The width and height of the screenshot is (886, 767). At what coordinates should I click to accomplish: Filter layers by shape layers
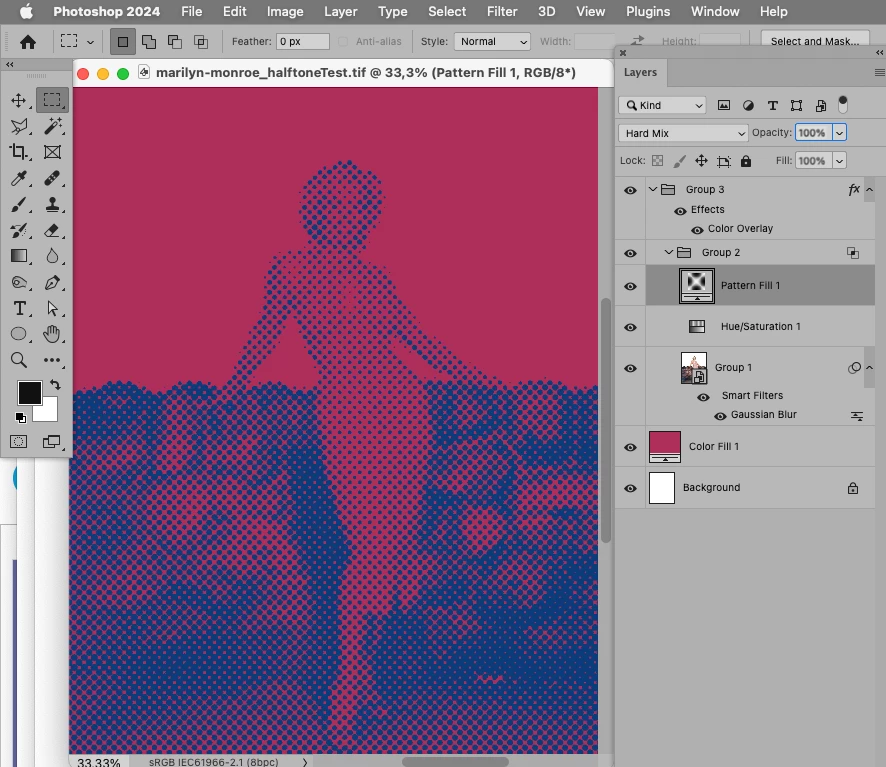797,105
